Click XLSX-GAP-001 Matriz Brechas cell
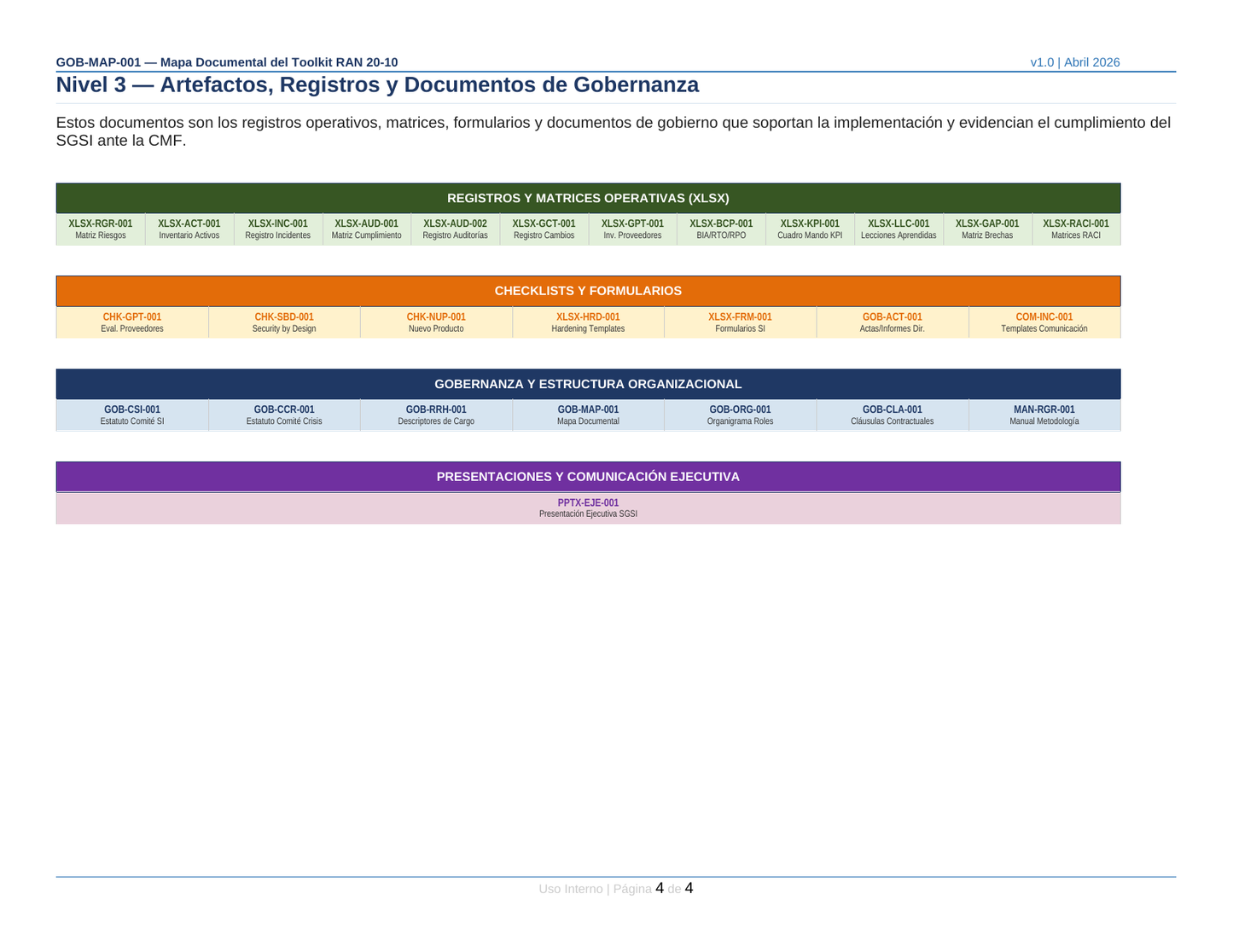This screenshot has width=1233, height=952. tap(987, 229)
